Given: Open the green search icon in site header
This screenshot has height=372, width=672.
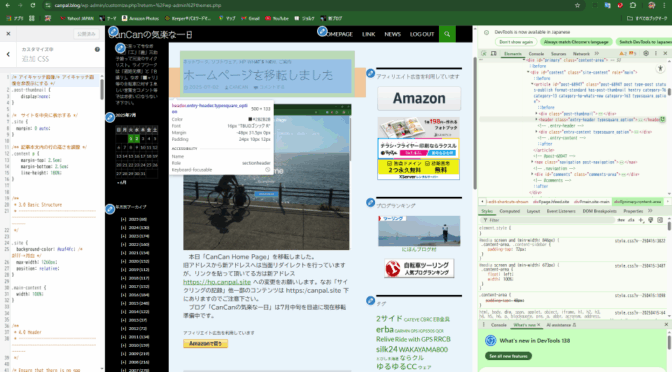Looking at the screenshot, I should click(x=447, y=34).
